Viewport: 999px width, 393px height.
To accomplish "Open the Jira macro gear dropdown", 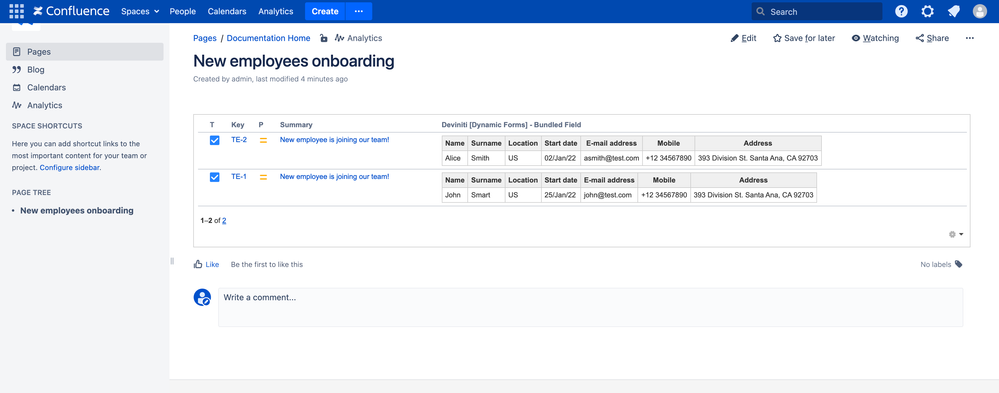I will click(956, 234).
